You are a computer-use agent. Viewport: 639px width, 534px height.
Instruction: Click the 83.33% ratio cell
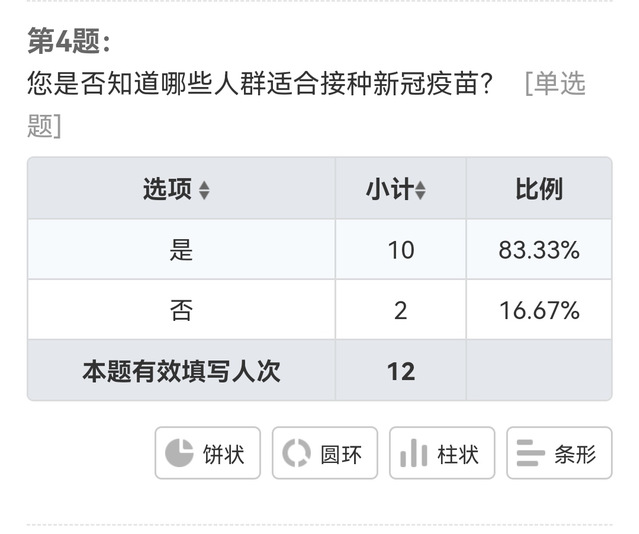point(539,249)
